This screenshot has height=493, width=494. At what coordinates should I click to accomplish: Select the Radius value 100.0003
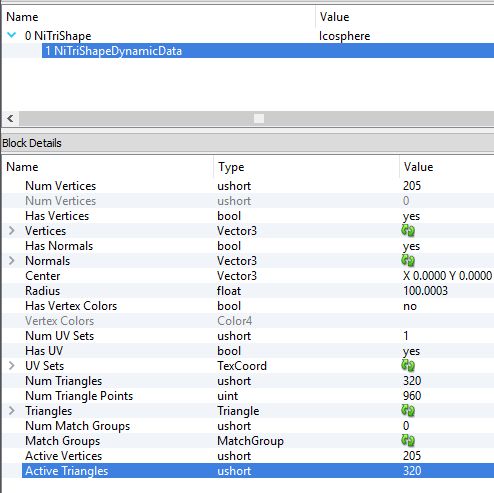click(425, 291)
